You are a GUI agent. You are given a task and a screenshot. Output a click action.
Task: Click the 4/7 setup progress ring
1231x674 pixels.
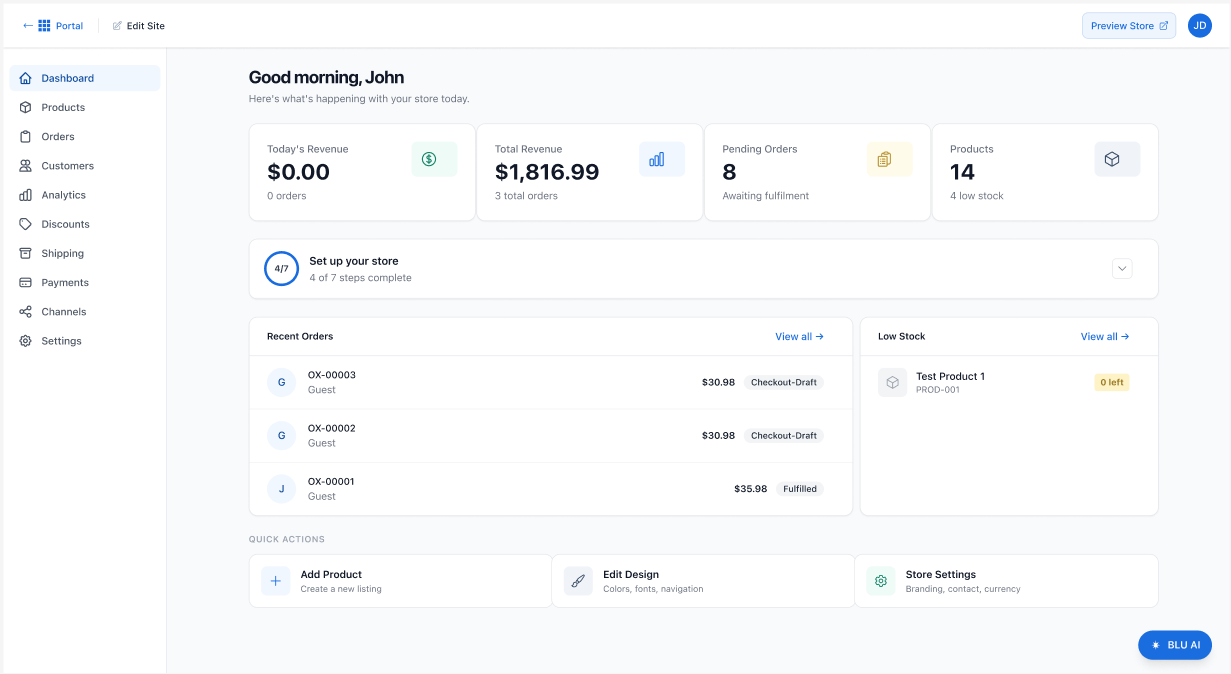(281, 268)
